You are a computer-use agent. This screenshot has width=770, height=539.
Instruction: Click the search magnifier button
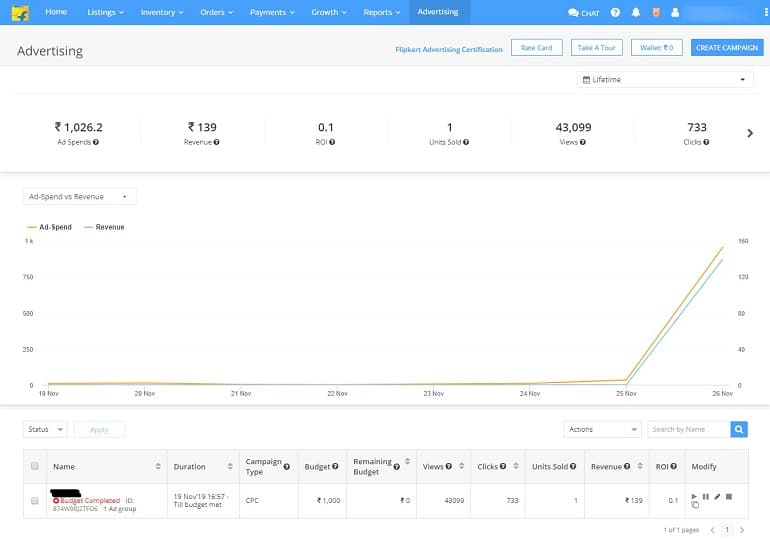[x=739, y=430]
